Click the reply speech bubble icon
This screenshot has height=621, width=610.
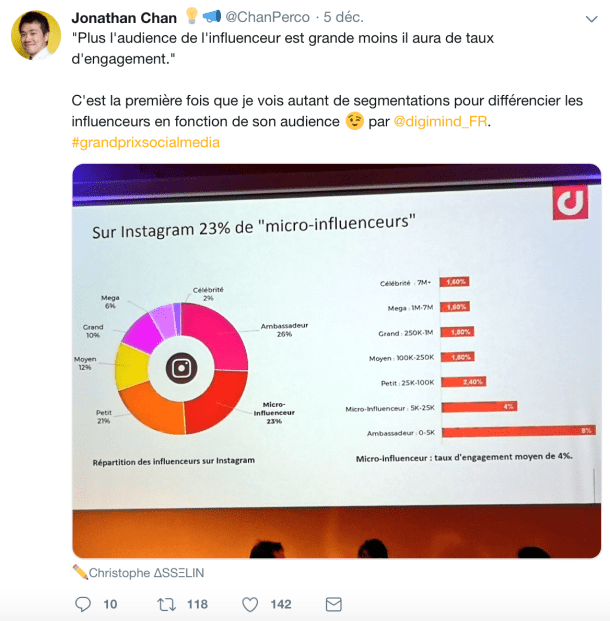[x=83, y=604]
